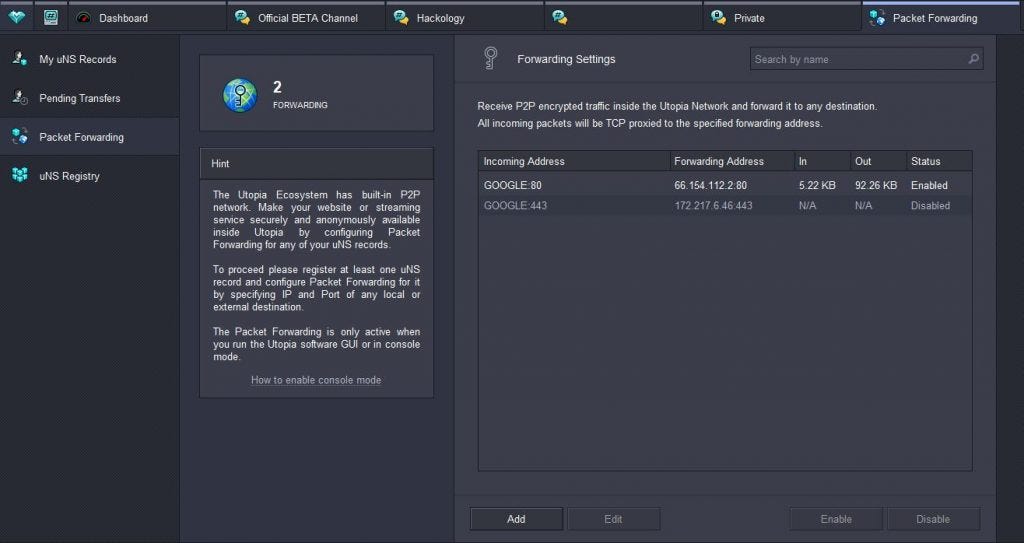The image size is (1024, 543).
Task: Click the My uNS Records sidebar icon
Action: coord(20,59)
